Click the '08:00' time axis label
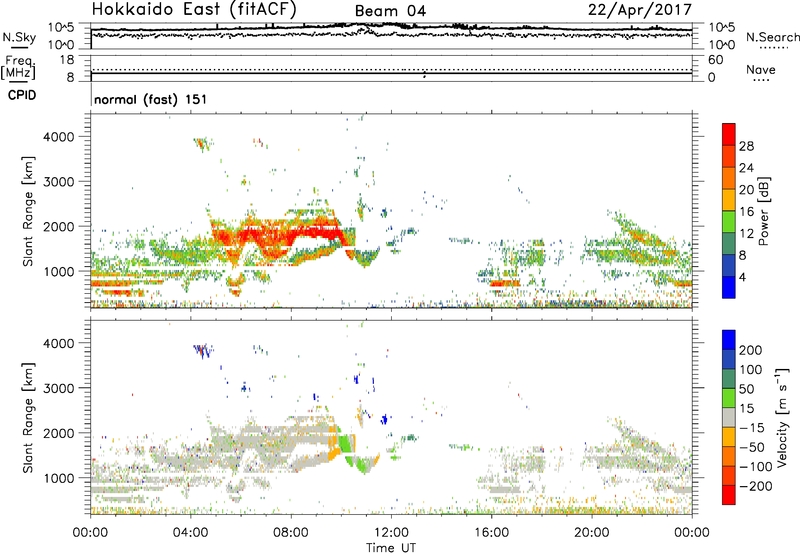 [291, 533]
